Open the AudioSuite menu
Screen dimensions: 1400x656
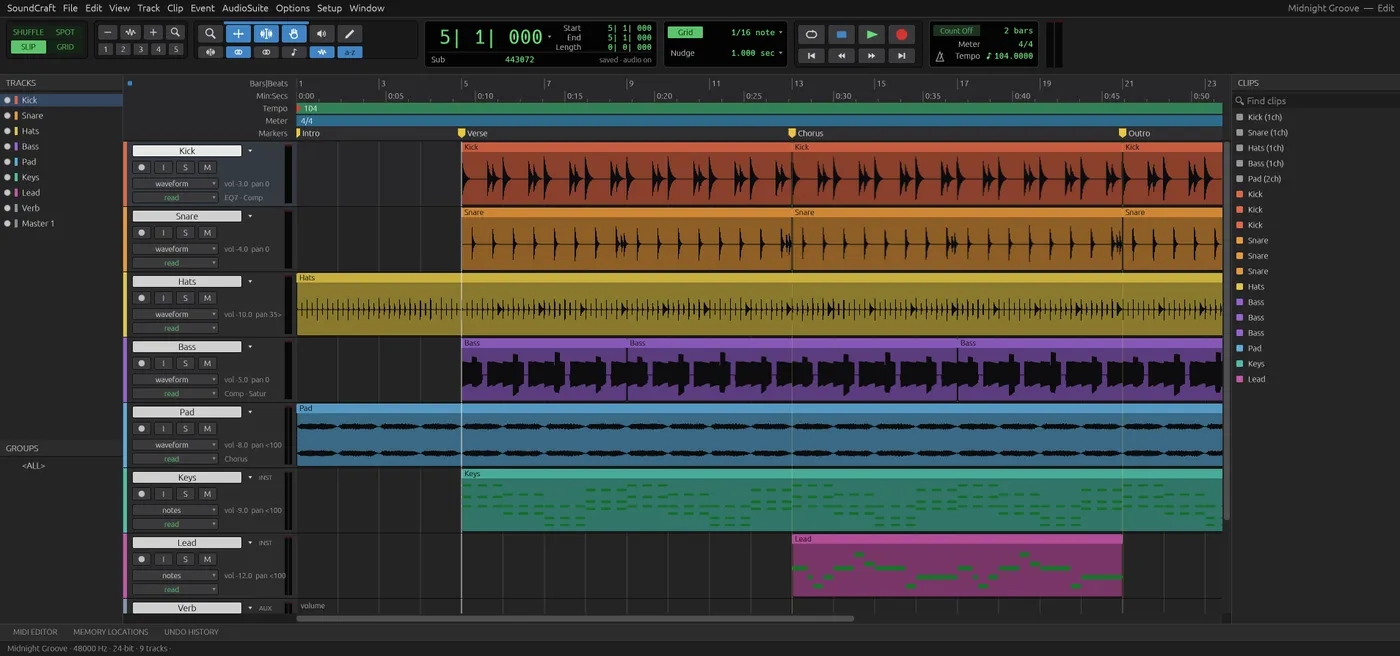coord(245,8)
